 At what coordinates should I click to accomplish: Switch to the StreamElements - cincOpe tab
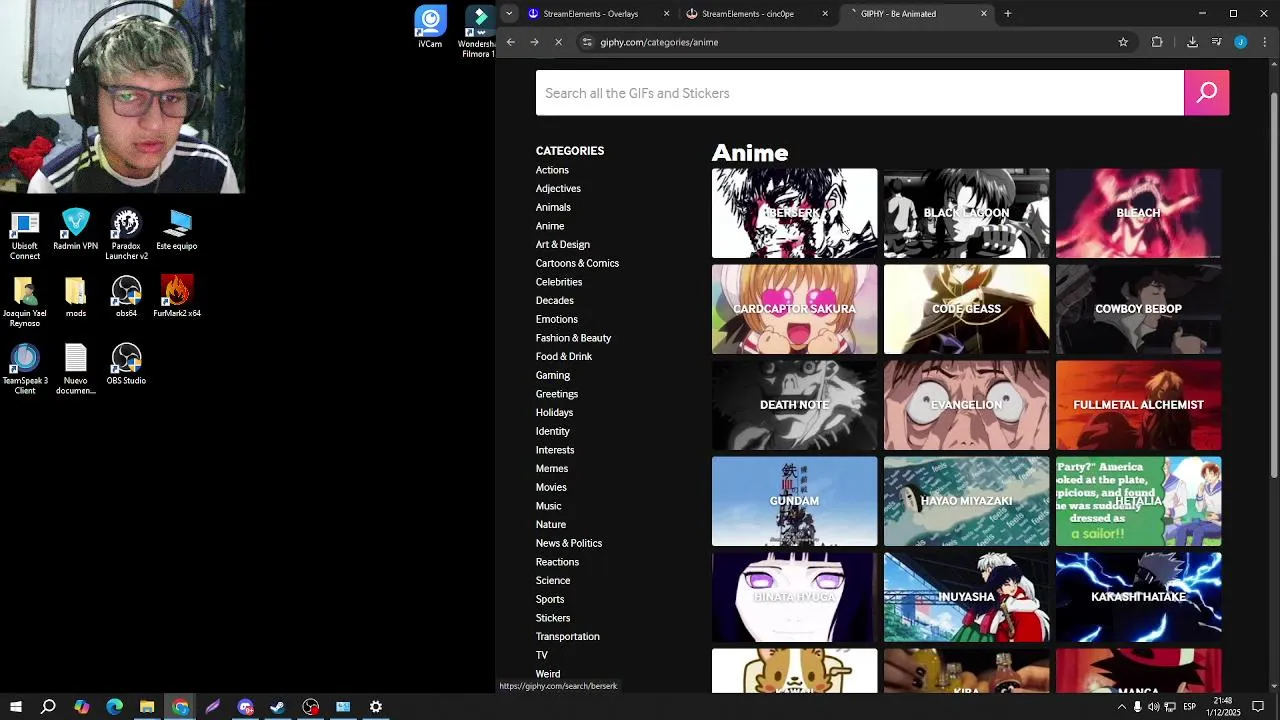point(757,14)
